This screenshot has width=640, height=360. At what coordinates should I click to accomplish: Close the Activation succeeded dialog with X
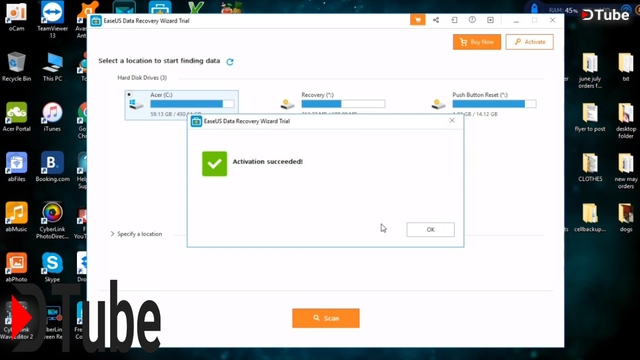[452, 120]
